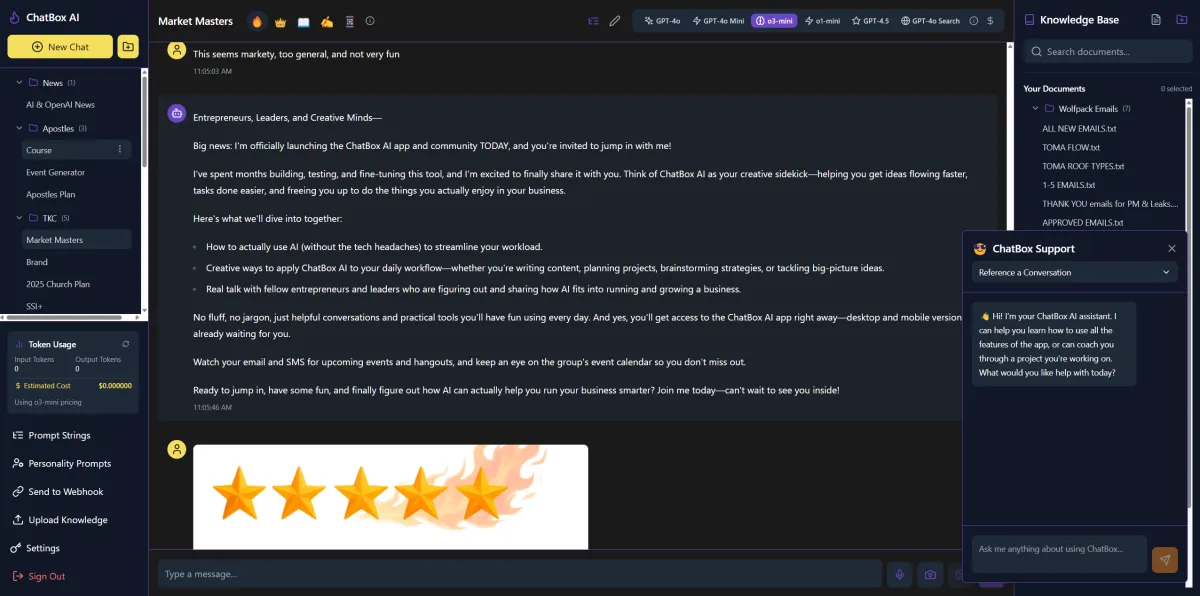Click the Search documents input field
The height and width of the screenshot is (596, 1200).
point(1107,52)
